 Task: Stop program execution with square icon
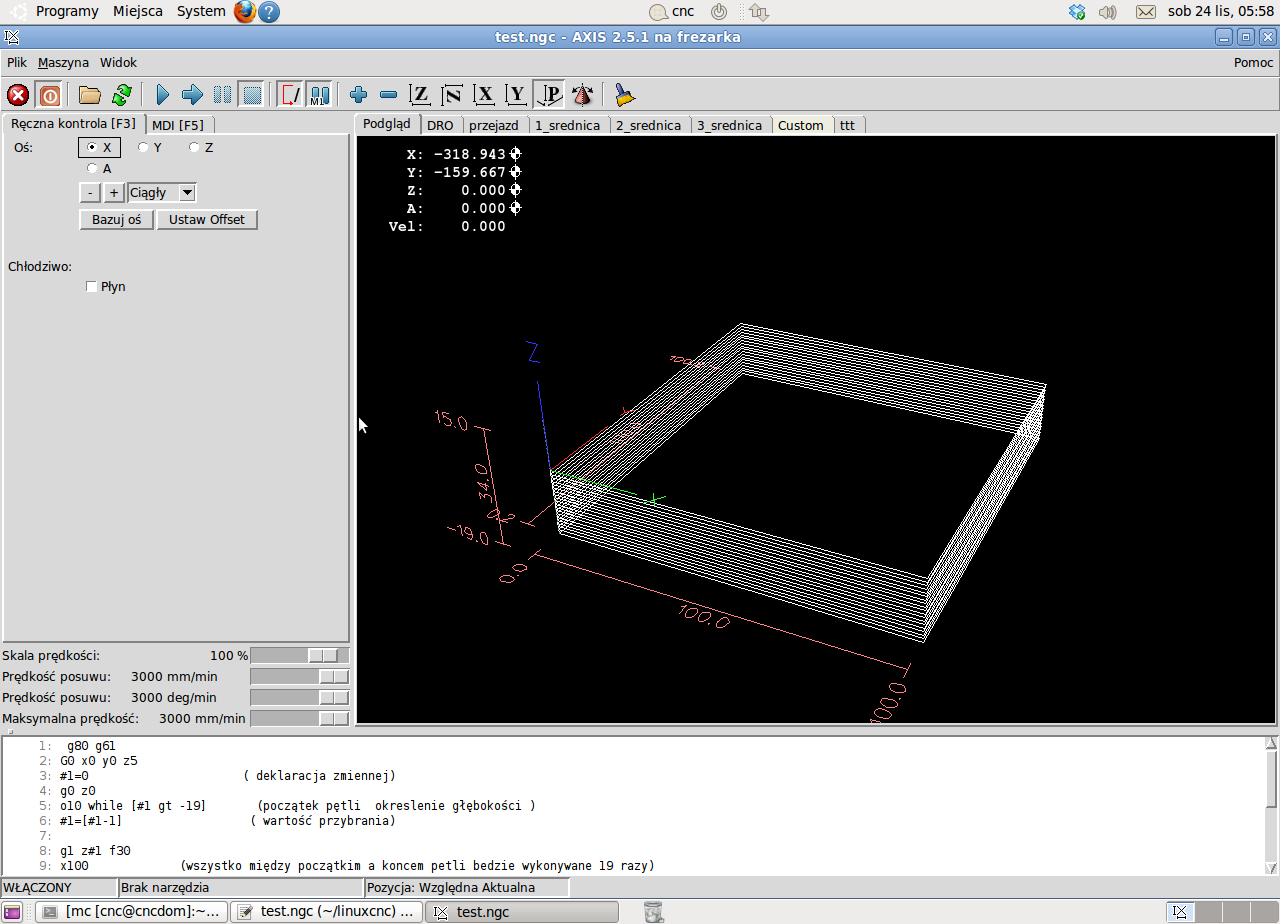click(x=252, y=95)
